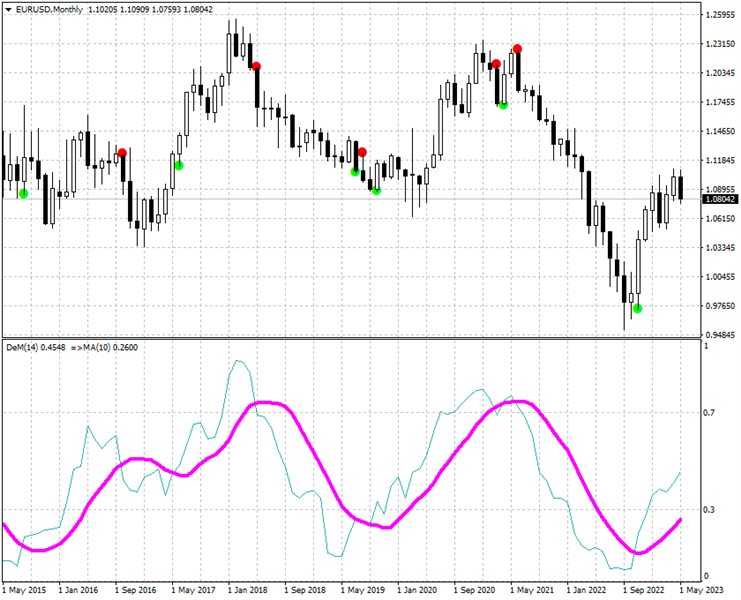Select the red dot near October 2016
This screenshot has height=600, width=741.
(x=122, y=153)
